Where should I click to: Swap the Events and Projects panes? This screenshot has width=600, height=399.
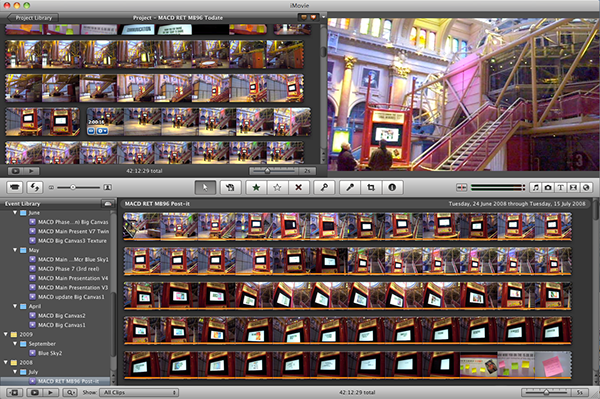(x=35, y=187)
